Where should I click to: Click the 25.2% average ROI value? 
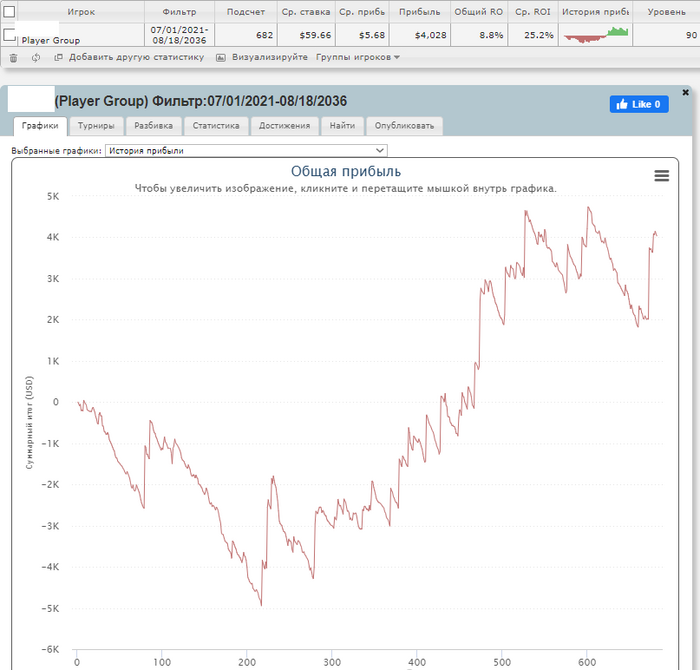[x=539, y=35]
